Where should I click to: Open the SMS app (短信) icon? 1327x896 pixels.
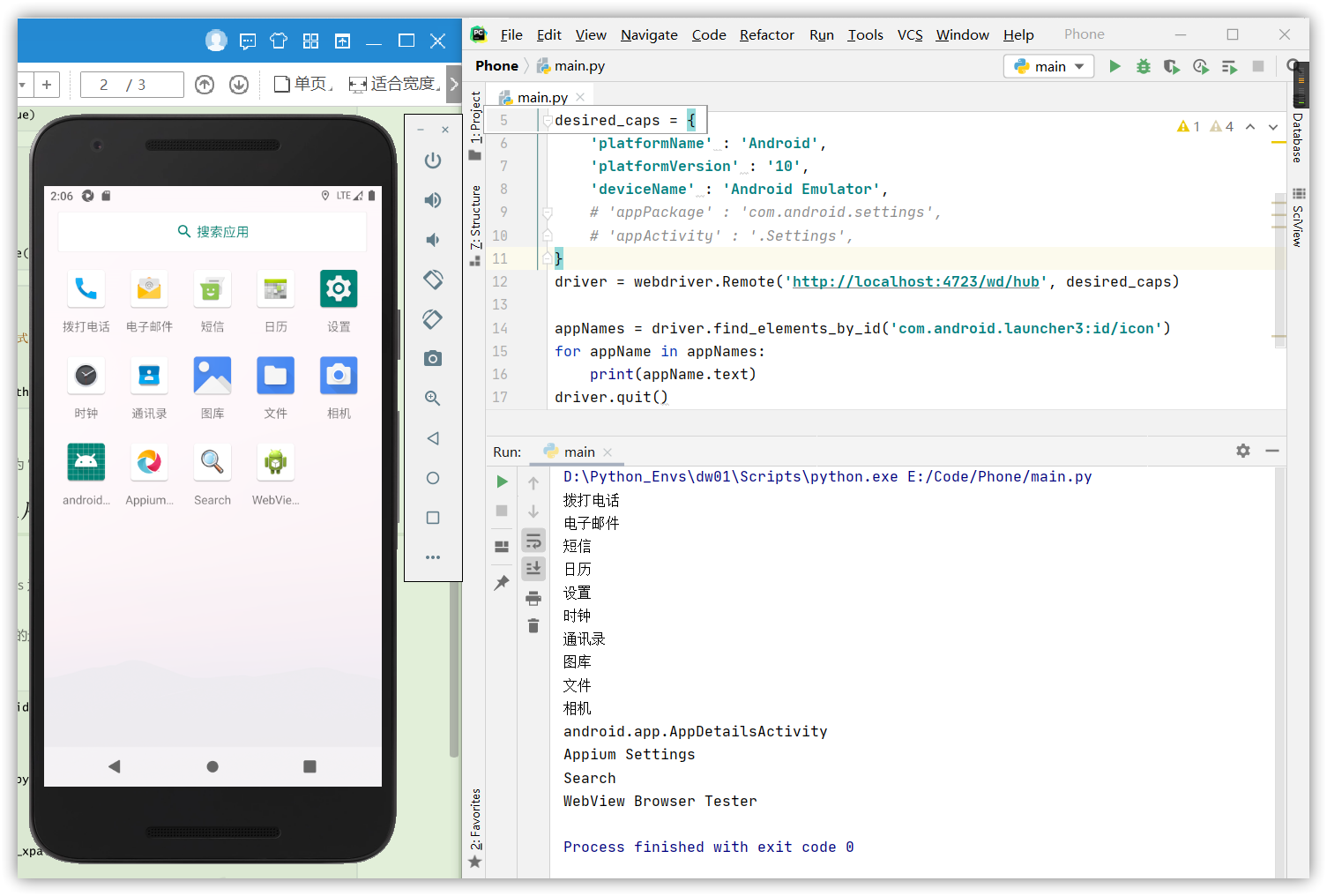tap(212, 289)
